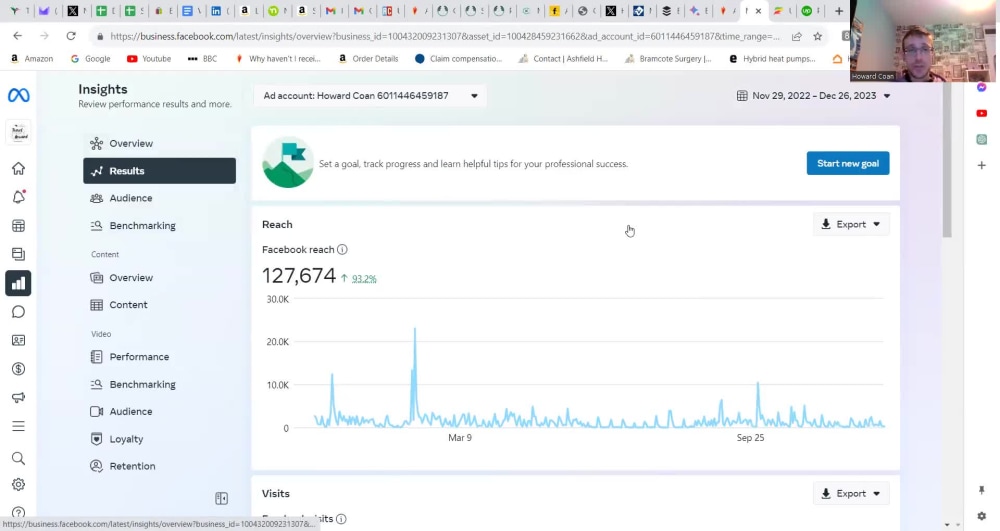Open Bramcote Surgery bookmark
The width and height of the screenshot is (1000, 531).
(668, 59)
